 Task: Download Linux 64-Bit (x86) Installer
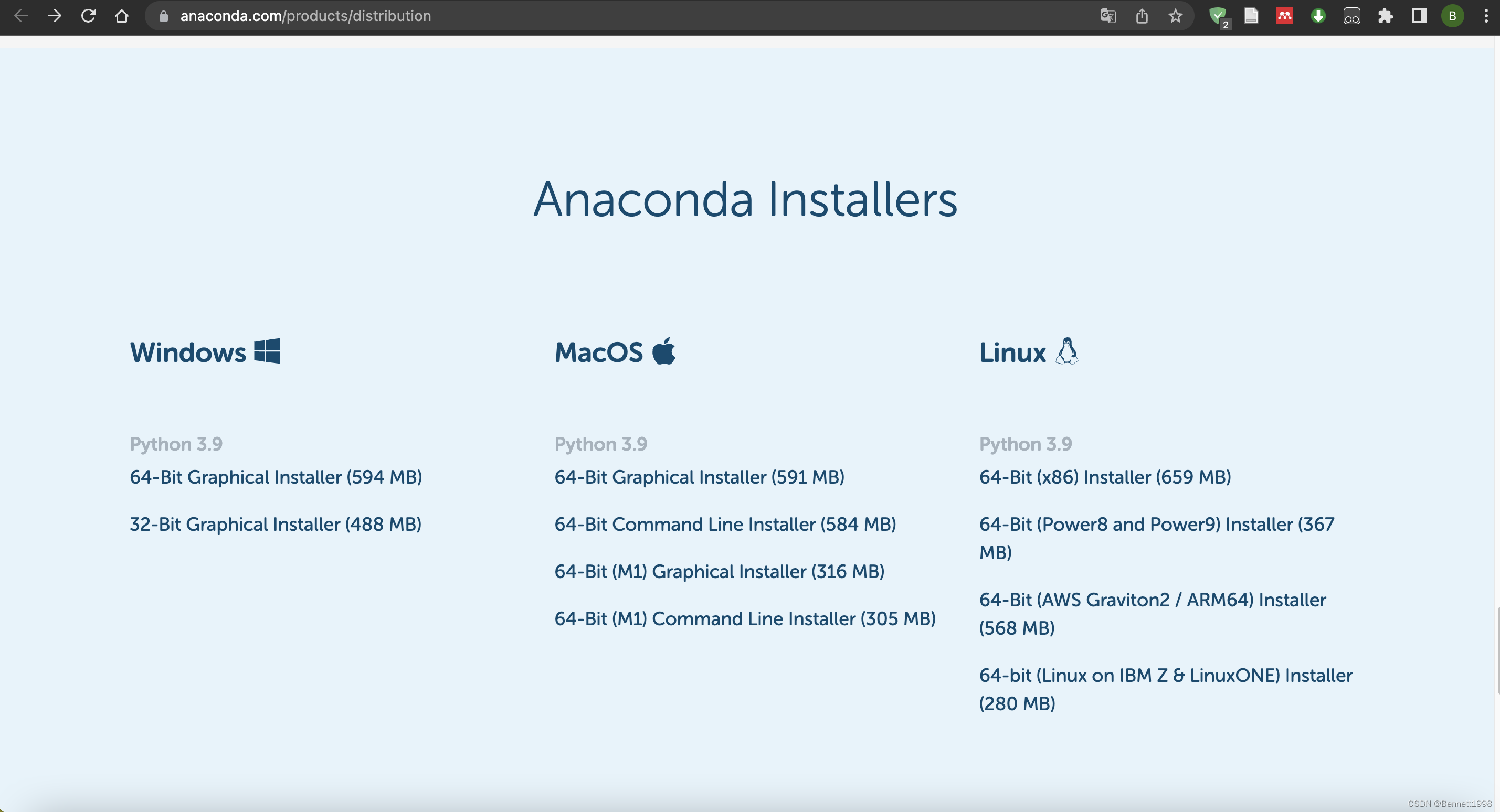tap(1105, 477)
